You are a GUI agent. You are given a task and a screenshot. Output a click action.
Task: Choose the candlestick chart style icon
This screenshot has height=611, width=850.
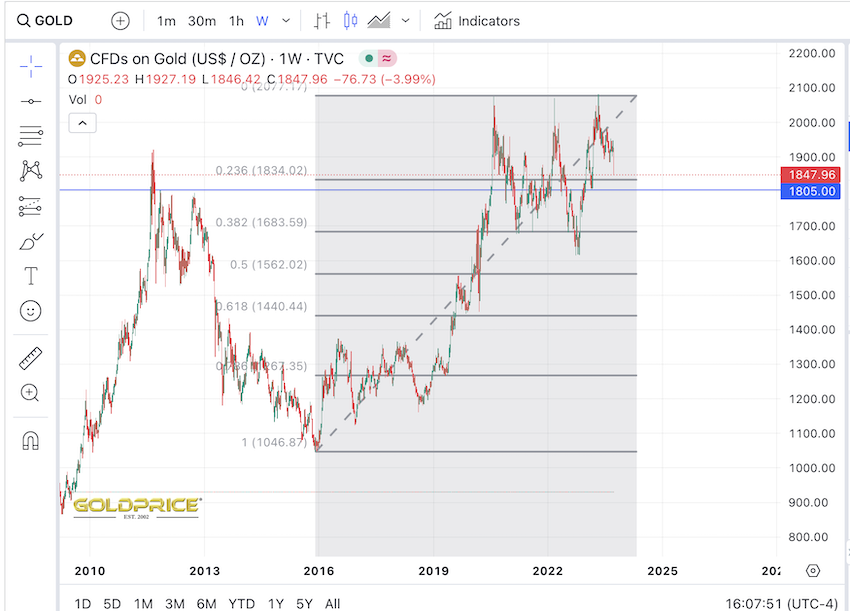(350, 21)
